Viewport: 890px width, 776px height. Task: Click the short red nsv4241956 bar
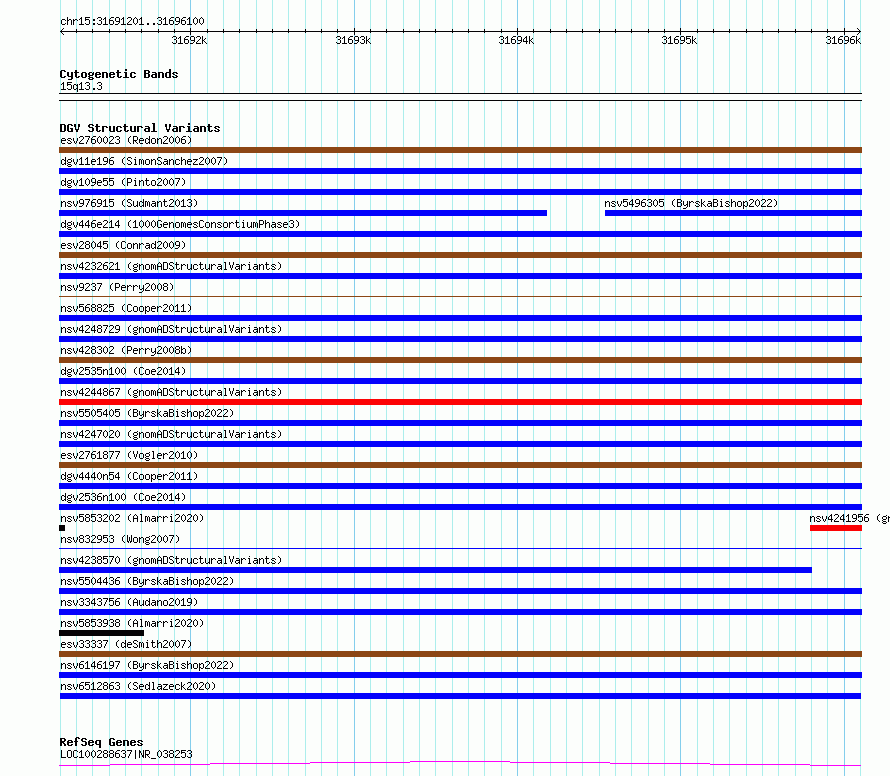point(836,528)
